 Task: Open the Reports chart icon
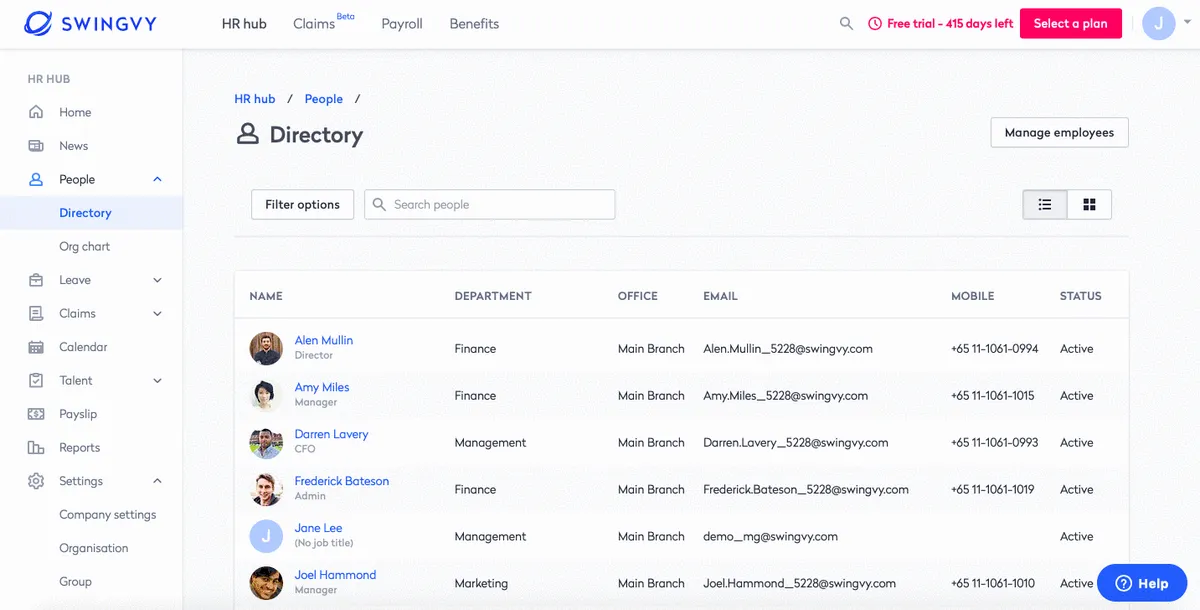(36, 448)
